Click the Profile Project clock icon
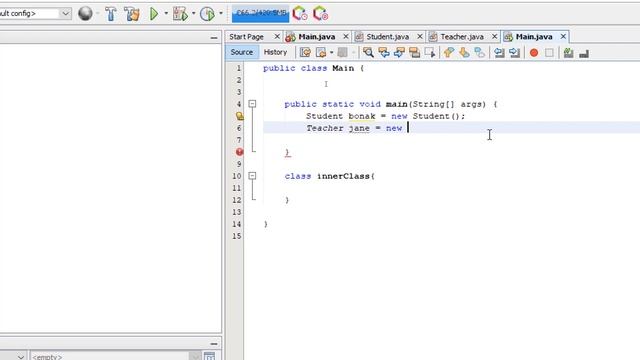This screenshot has height=360, width=640. [x=207, y=13]
